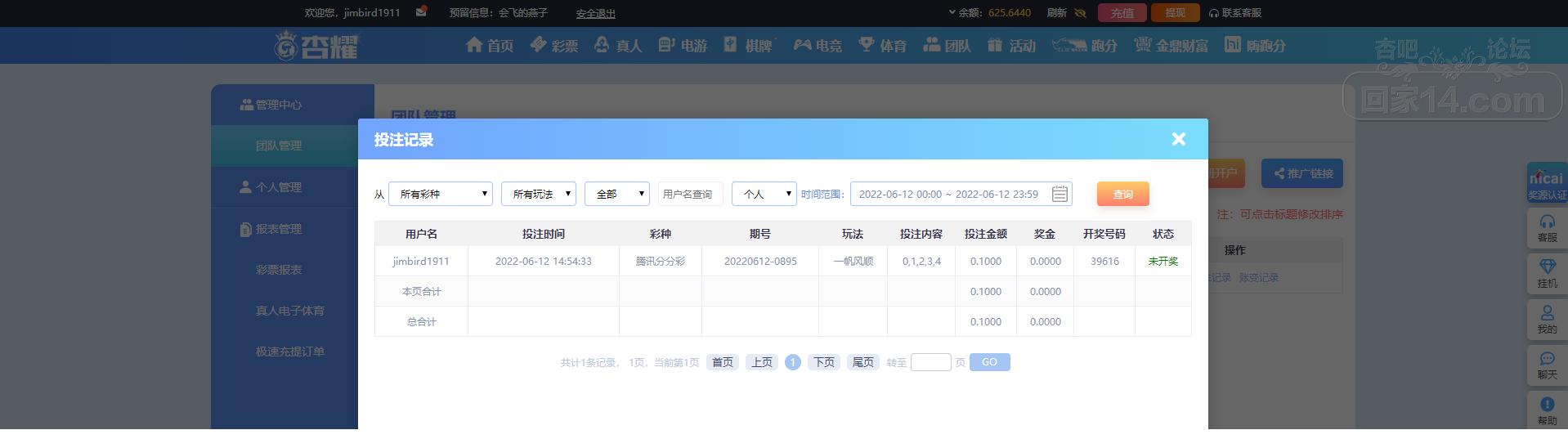Click issue number 20220612-0895
Image resolution: width=1568 pixels, height=448 pixels.
760,262
